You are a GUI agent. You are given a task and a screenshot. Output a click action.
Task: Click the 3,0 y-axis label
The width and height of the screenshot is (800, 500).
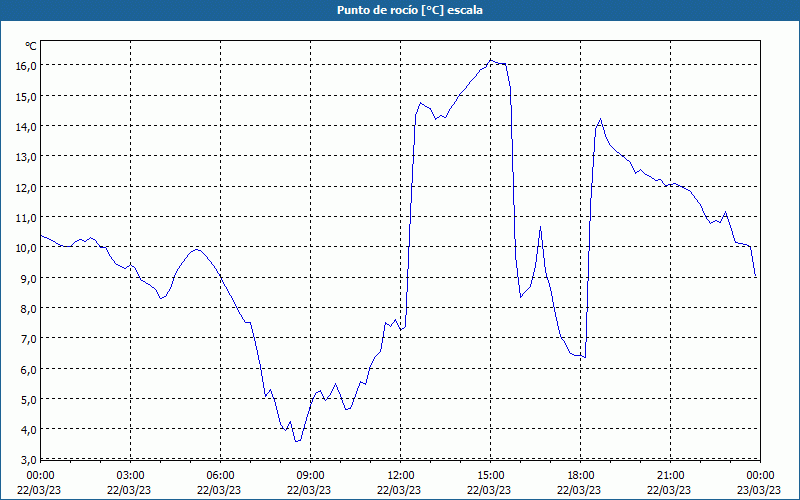(x=29, y=459)
